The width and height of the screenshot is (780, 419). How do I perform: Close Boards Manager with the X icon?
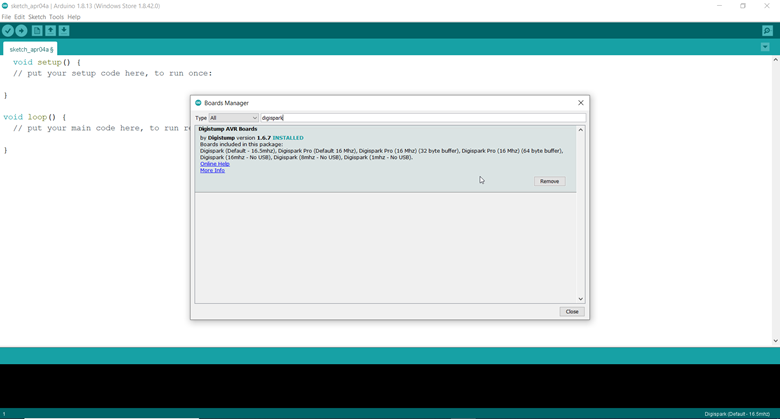(581, 103)
